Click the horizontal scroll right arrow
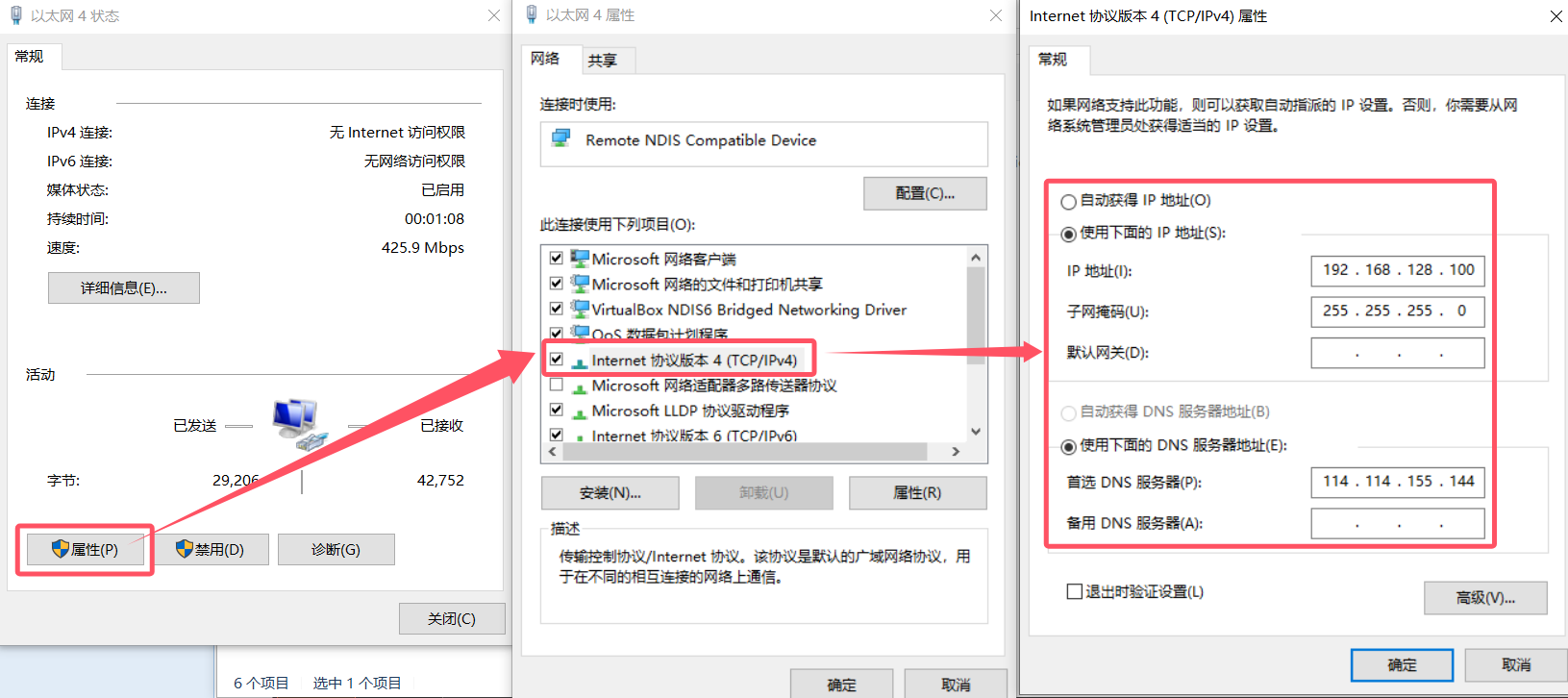 956,451
